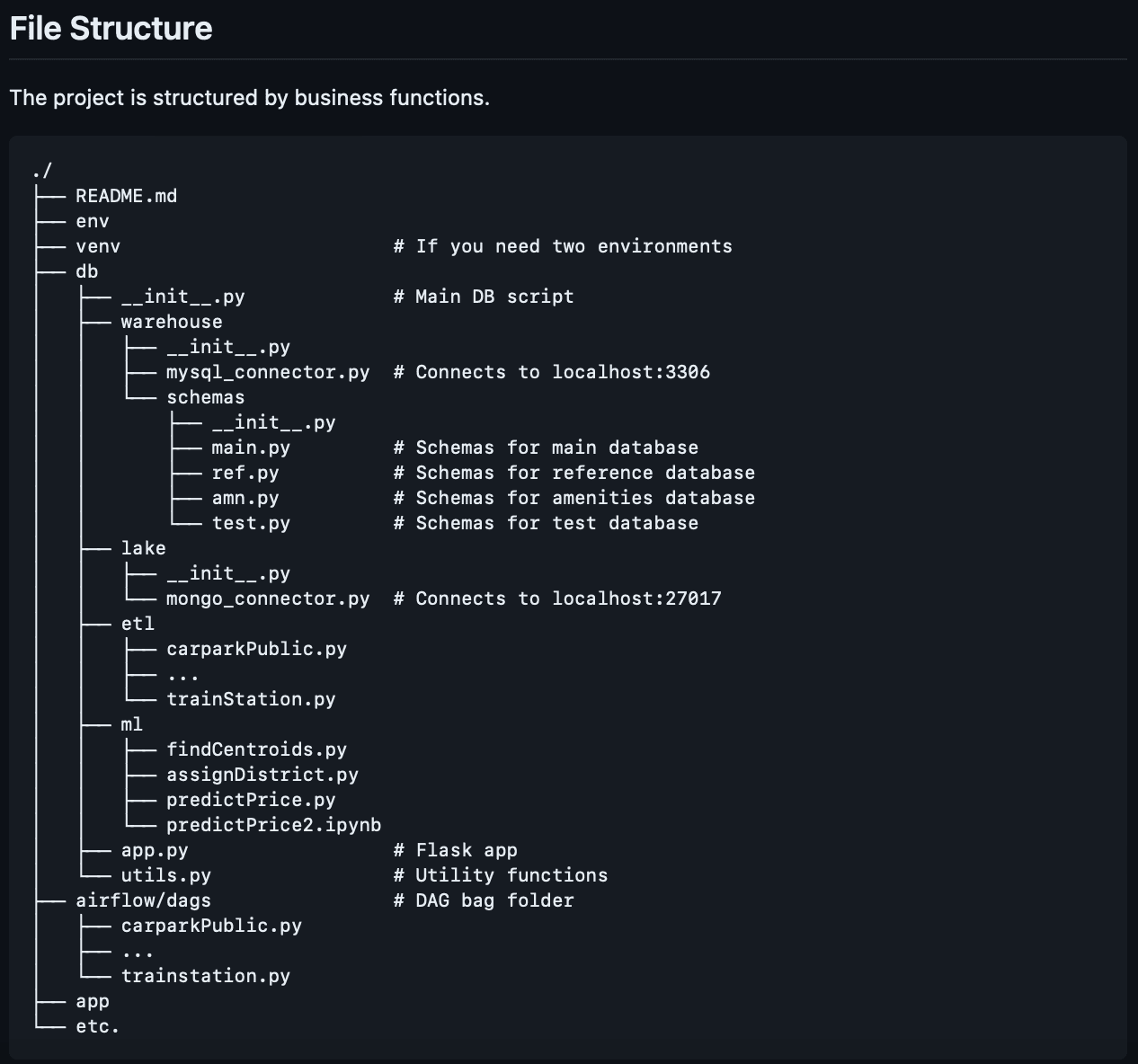
Task: Click the ref.py file entry
Action: point(245,472)
